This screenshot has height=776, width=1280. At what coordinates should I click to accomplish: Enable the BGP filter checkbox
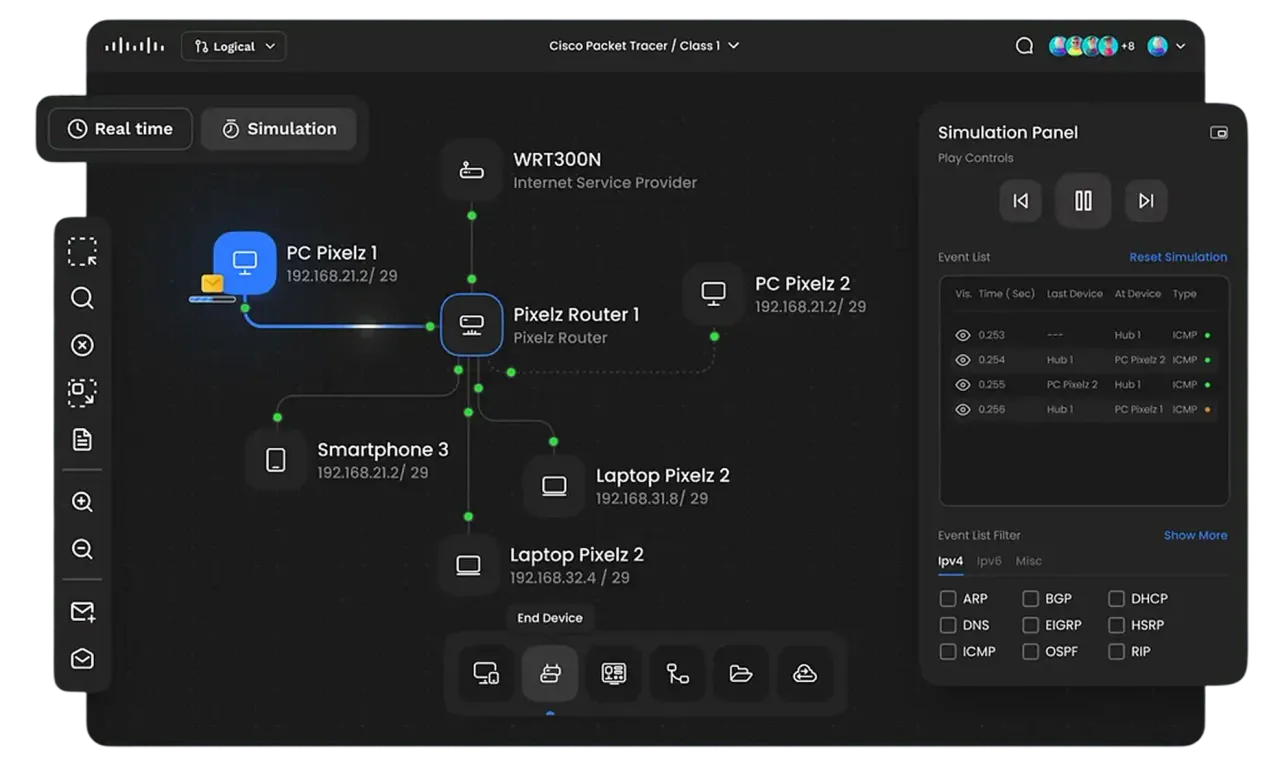pos(1030,599)
